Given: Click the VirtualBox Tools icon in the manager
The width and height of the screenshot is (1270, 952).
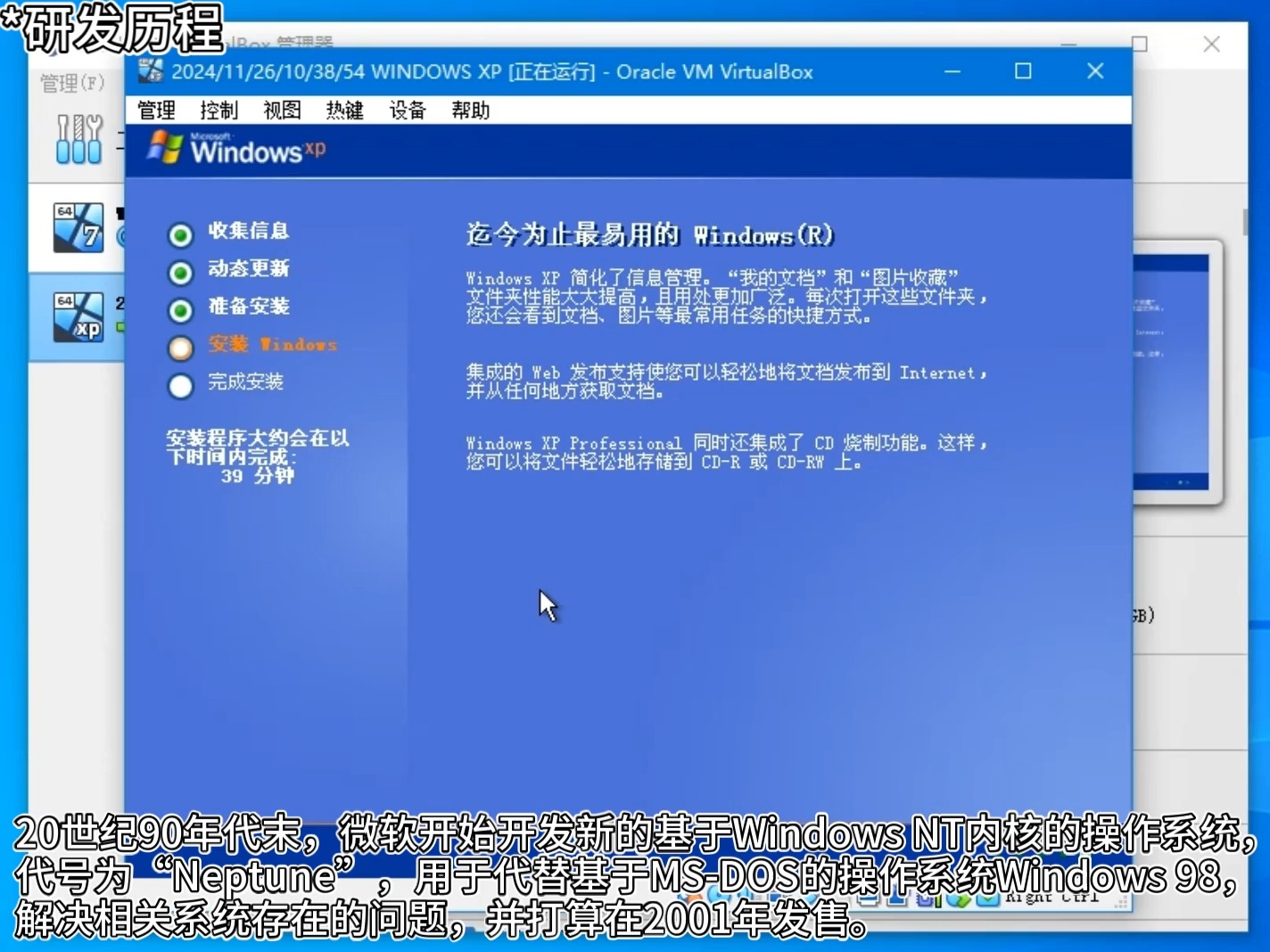Looking at the screenshot, I should pyautogui.click(x=78, y=139).
